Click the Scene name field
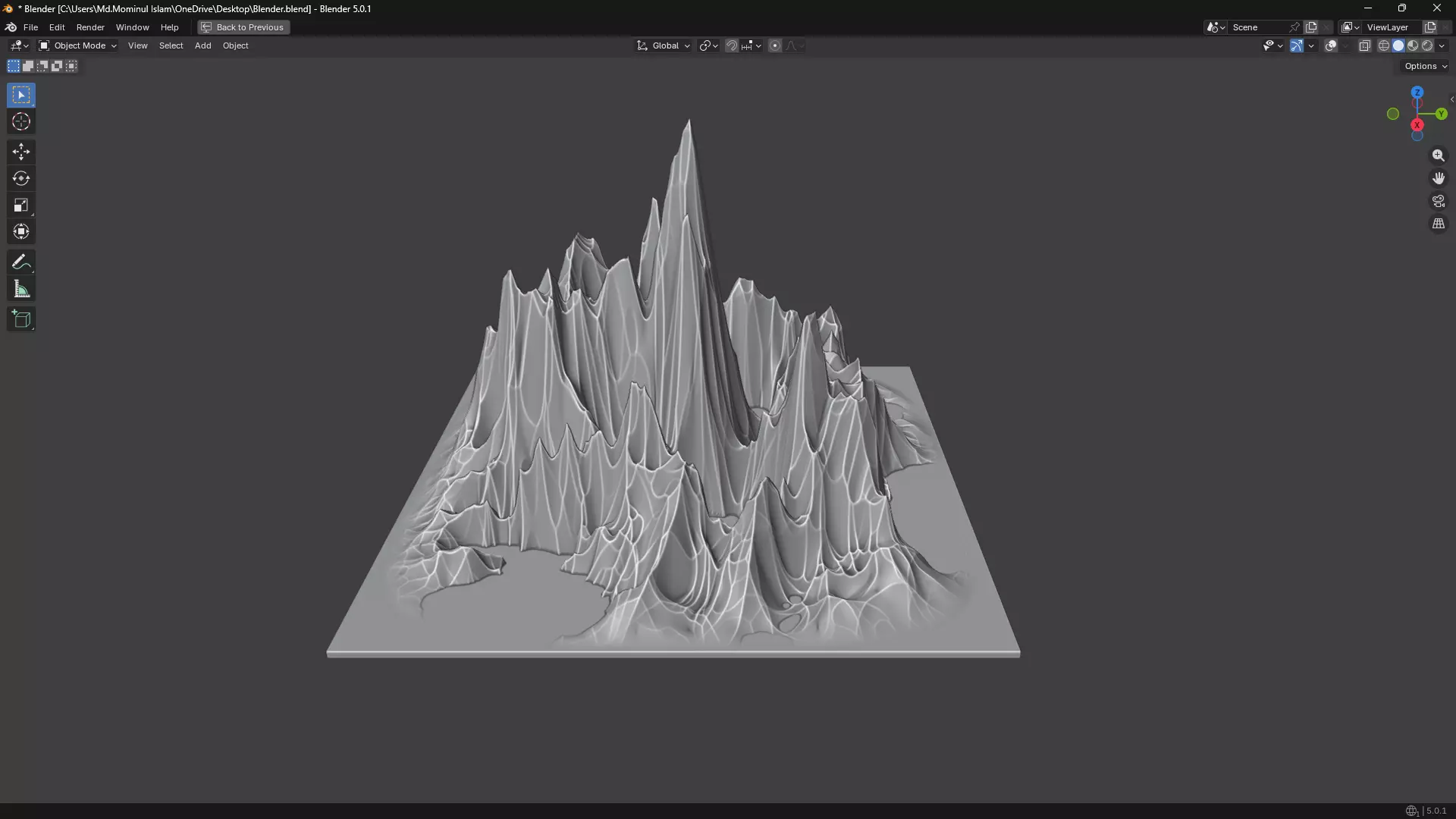 click(x=1256, y=27)
